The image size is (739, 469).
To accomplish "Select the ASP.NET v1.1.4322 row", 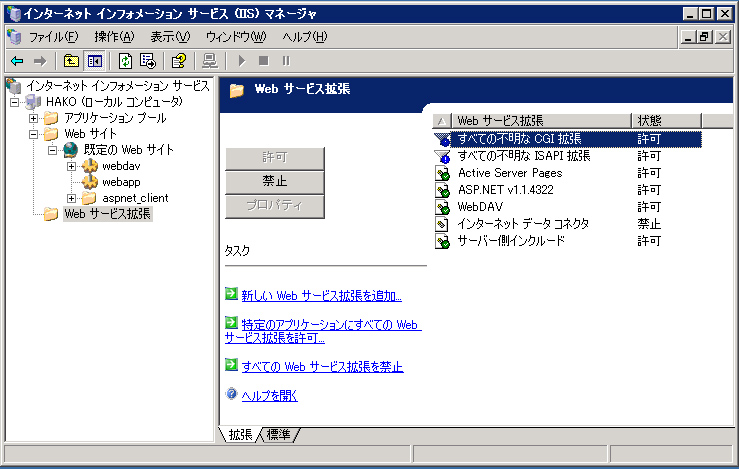I will [567, 190].
